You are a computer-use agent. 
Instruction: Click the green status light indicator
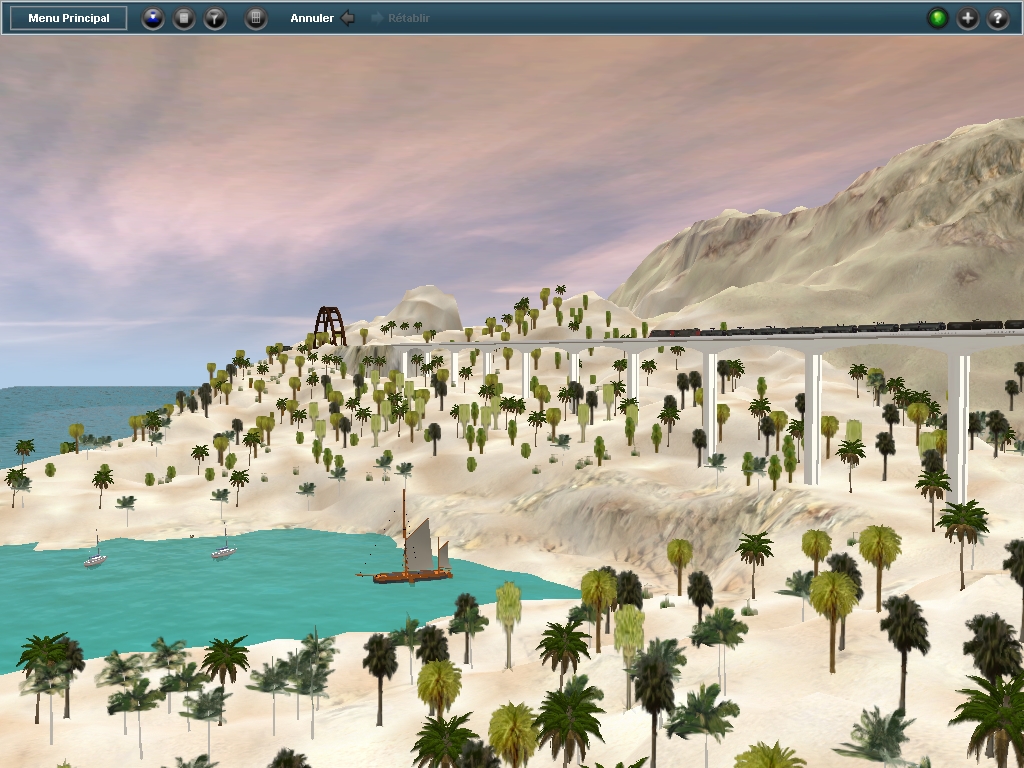938,18
